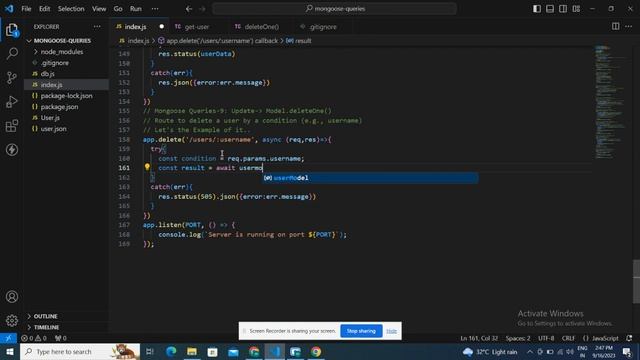
Task: Open the File menu
Action: [x=26, y=9]
